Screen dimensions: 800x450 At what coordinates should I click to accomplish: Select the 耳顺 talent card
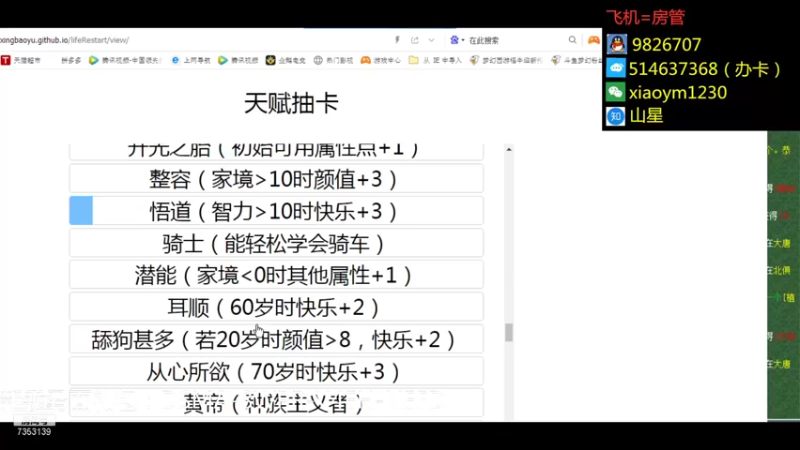point(276,307)
